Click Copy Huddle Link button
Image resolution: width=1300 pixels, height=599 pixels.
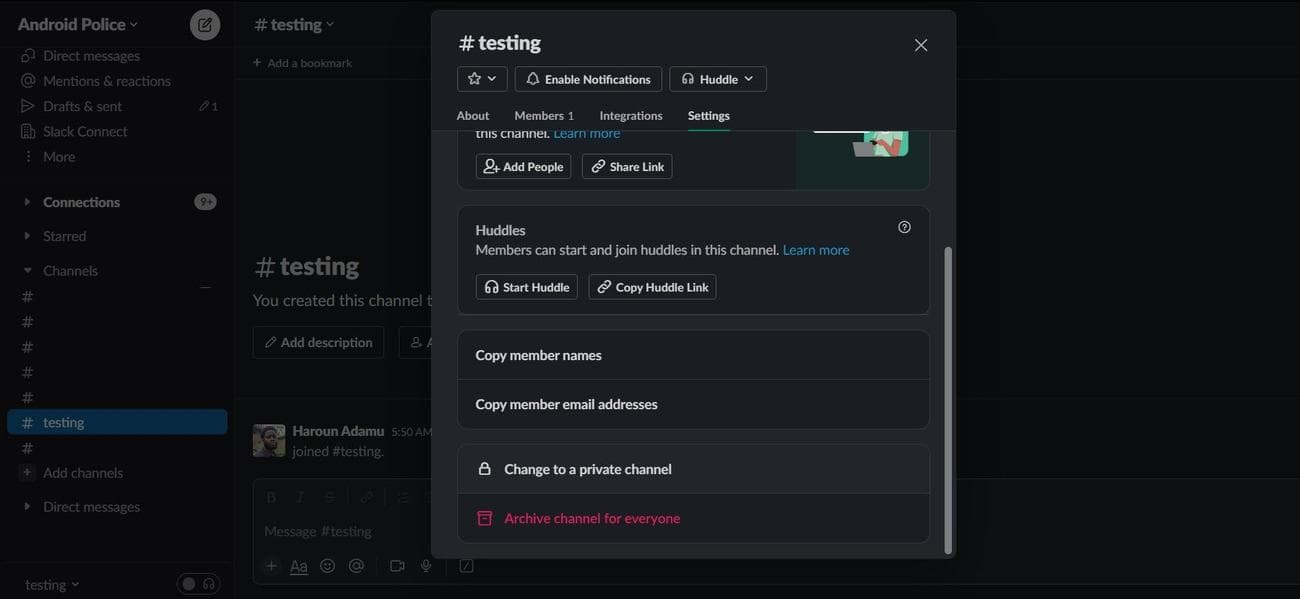coord(652,287)
